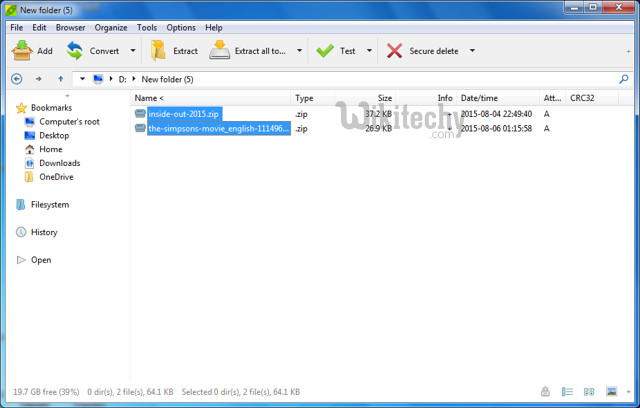Sort by the Info column header
The height and width of the screenshot is (408, 640).
coord(426,98)
